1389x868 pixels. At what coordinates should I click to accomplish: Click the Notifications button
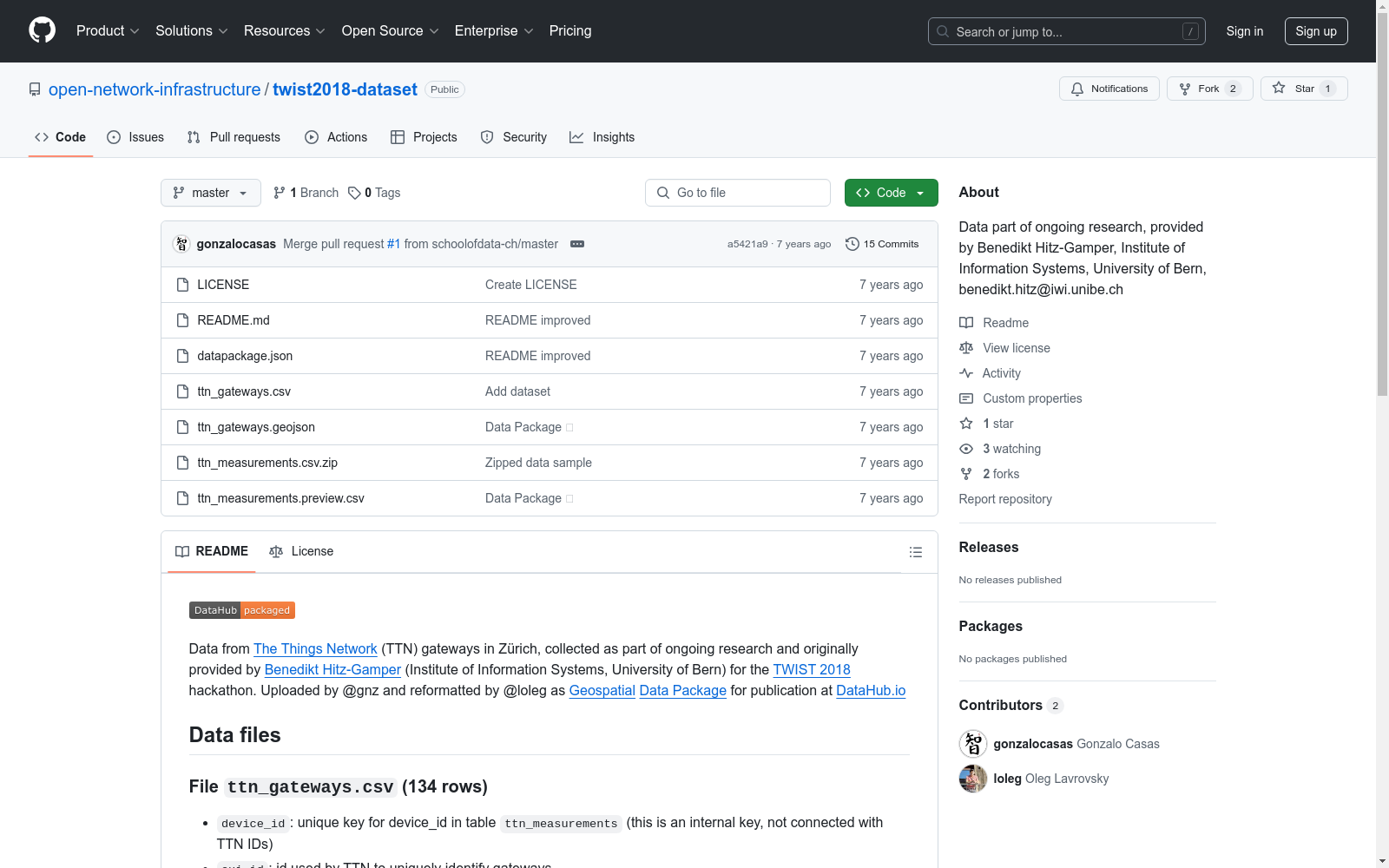point(1109,89)
